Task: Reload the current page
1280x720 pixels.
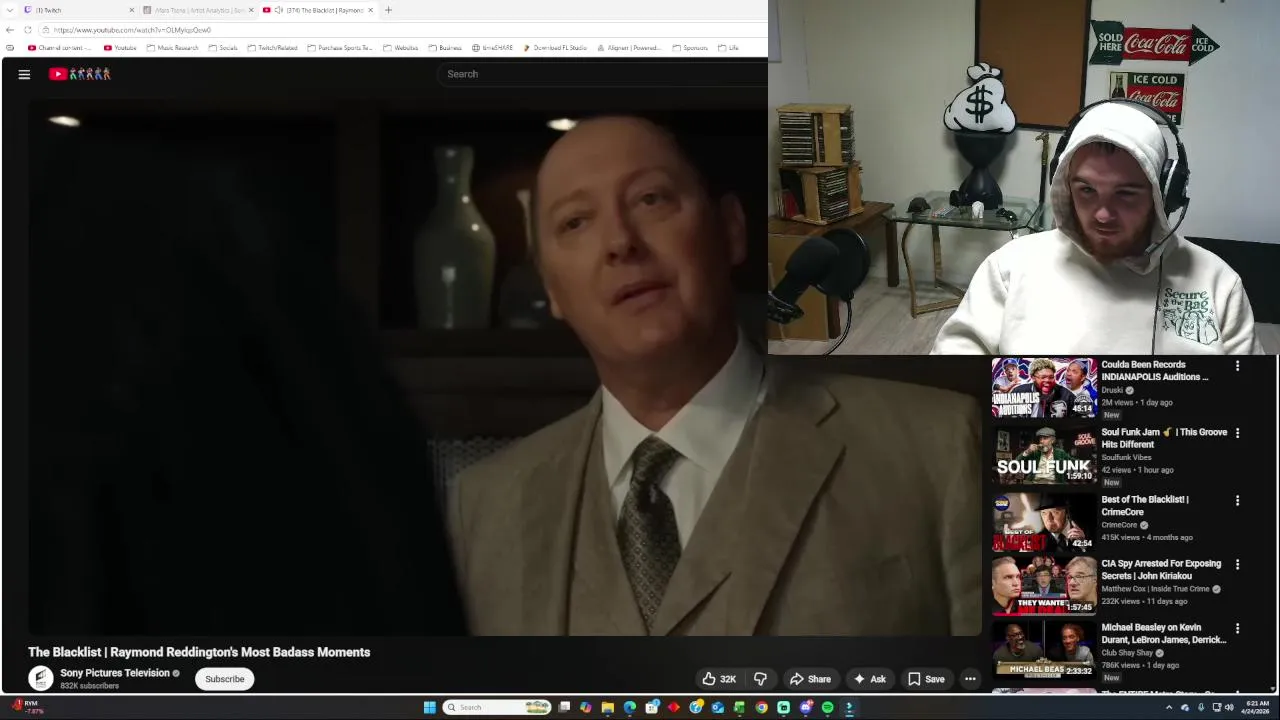Action: tap(28, 30)
